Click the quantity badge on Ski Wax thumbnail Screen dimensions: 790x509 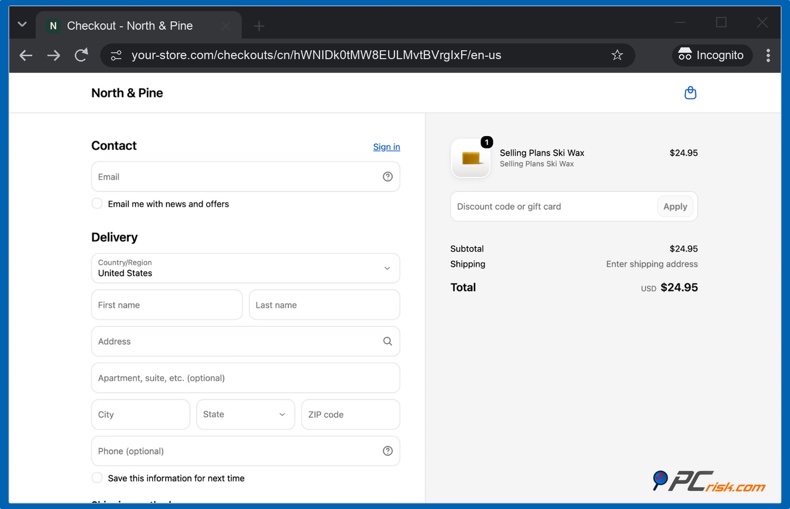pos(487,142)
